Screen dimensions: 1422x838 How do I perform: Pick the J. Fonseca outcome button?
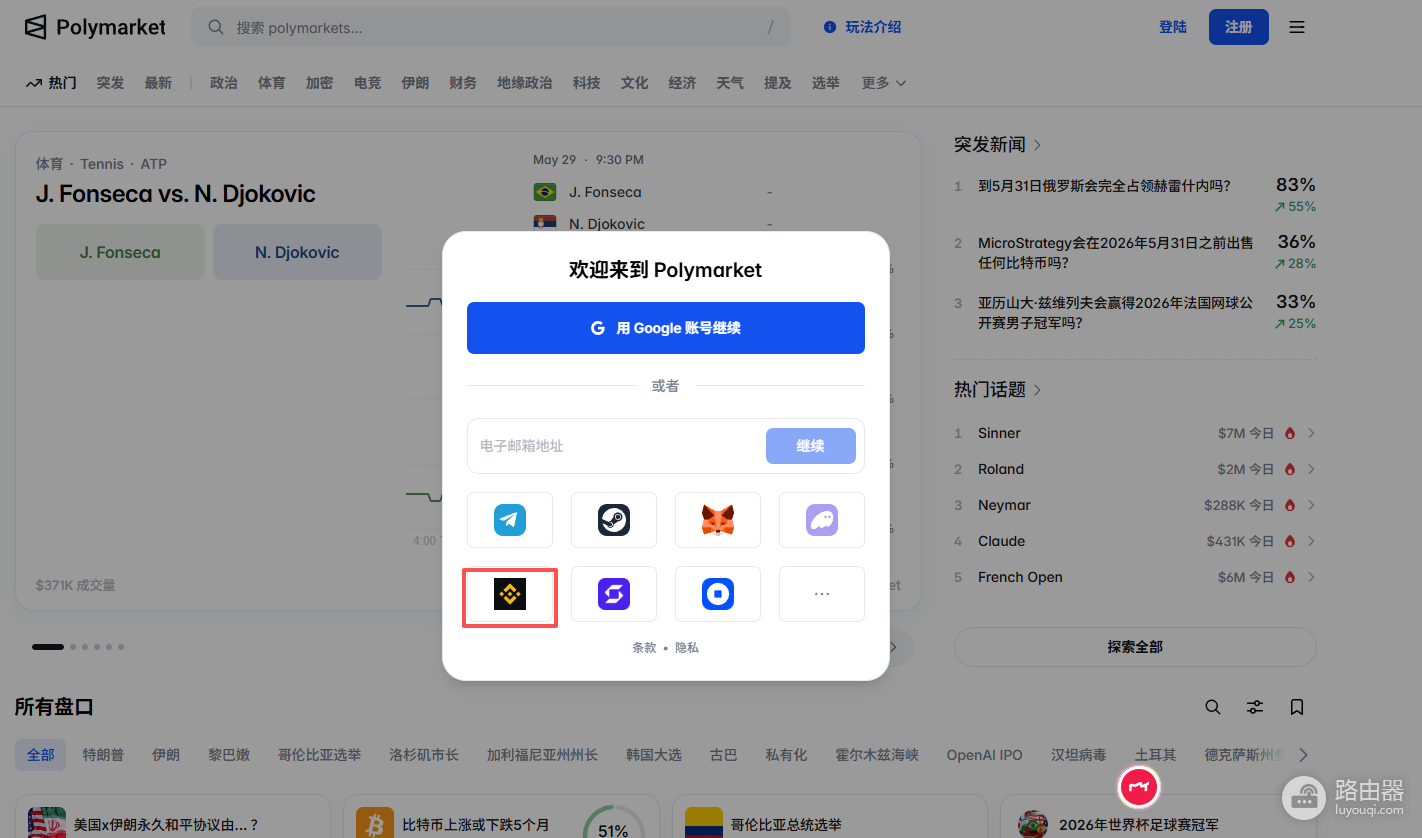pos(120,252)
